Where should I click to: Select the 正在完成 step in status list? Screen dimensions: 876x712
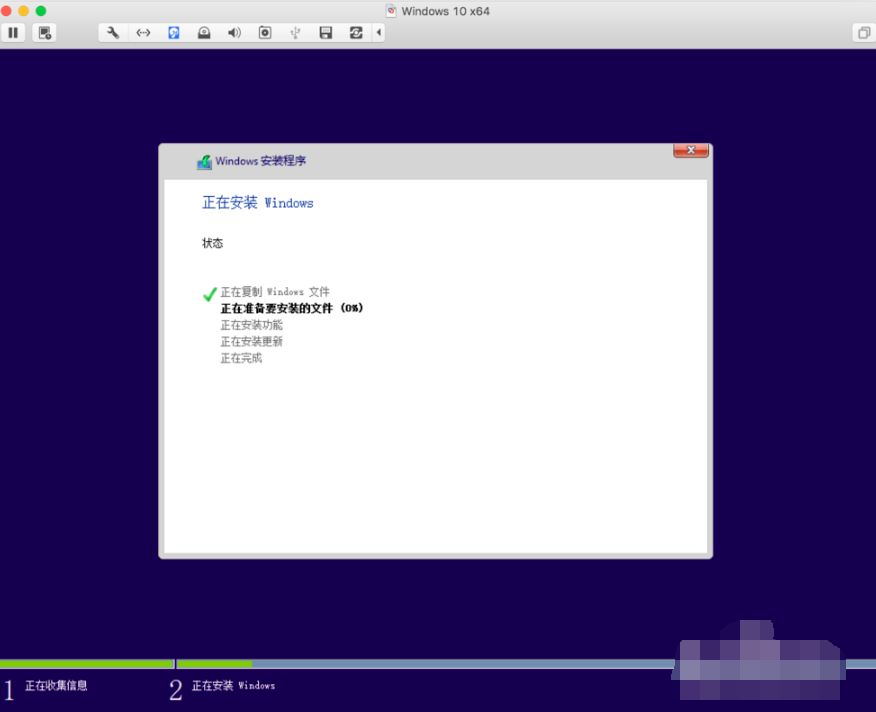pos(239,357)
